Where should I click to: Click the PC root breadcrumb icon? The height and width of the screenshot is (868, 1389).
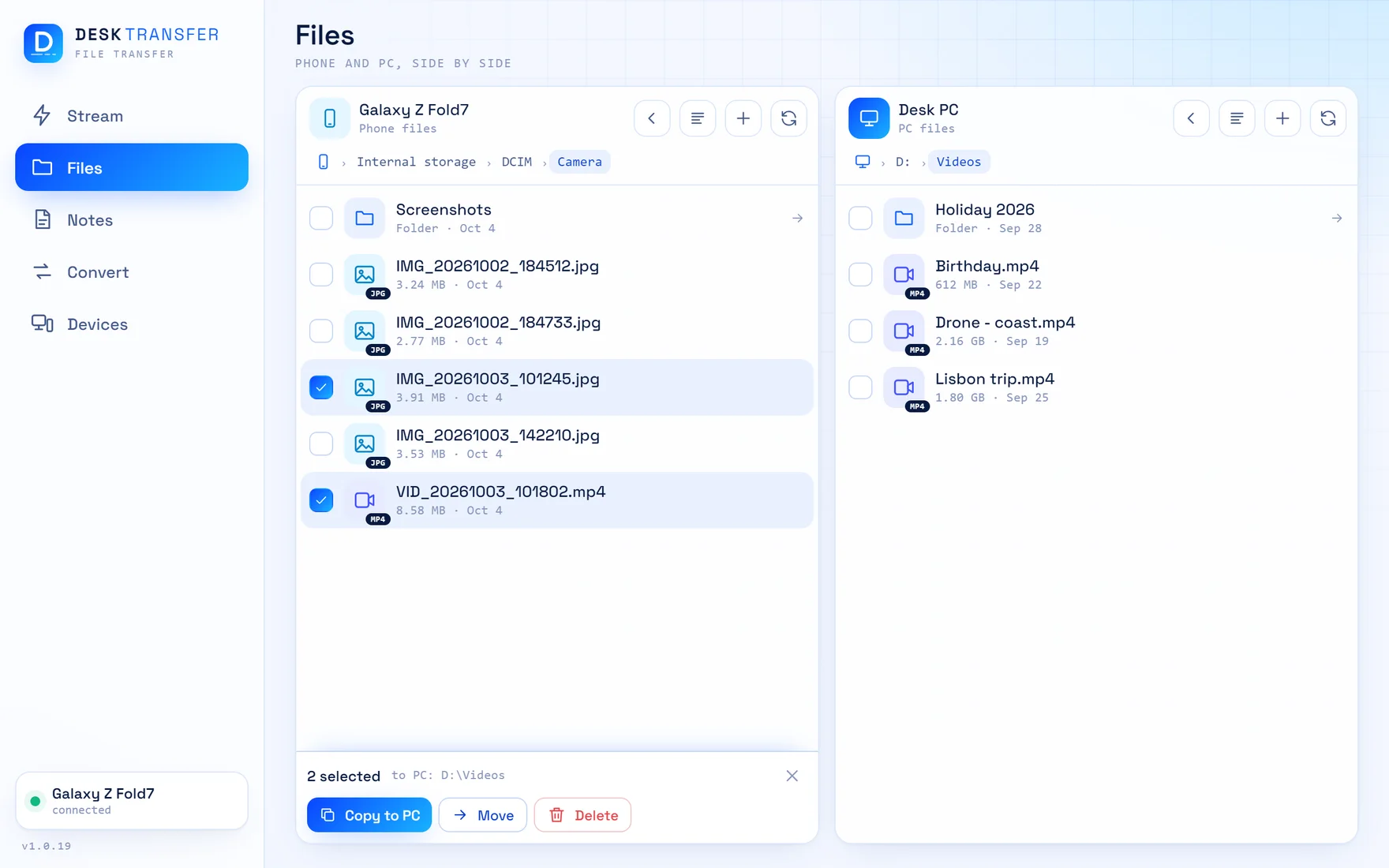[863, 162]
